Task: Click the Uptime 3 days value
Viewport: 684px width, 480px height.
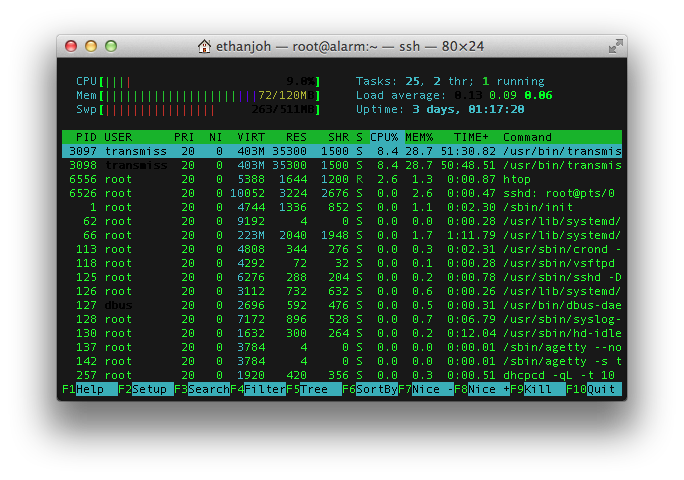Action: pos(468,110)
